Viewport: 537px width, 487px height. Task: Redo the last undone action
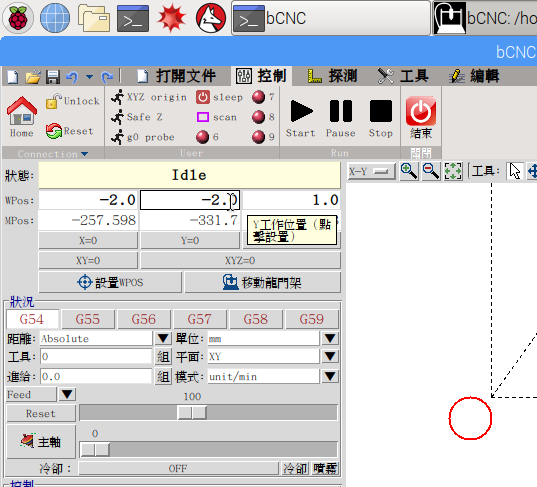tap(107, 77)
